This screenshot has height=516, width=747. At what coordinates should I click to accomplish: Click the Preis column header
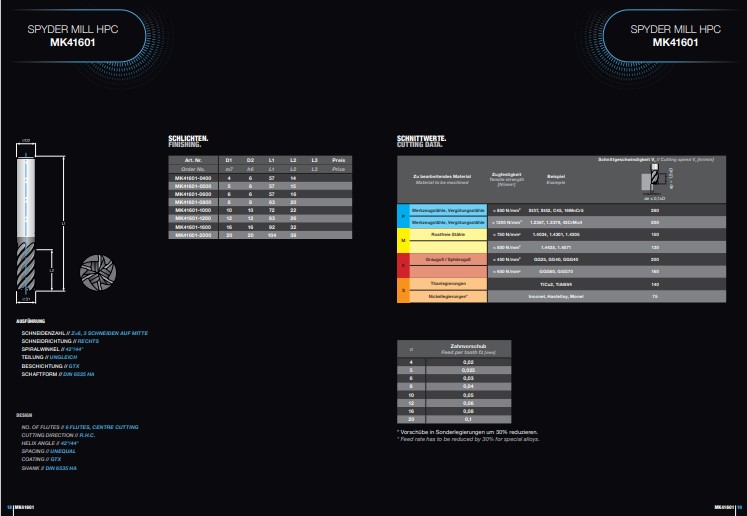(x=339, y=160)
